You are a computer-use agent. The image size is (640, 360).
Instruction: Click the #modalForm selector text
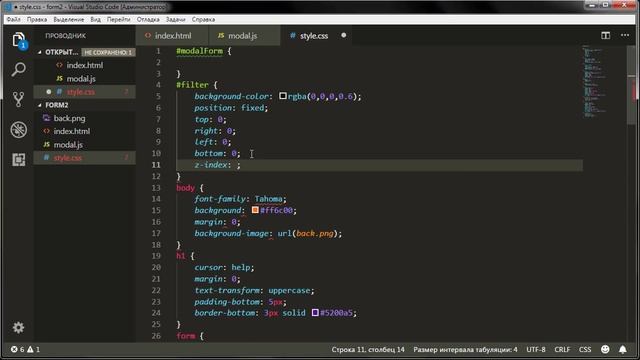tap(199, 51)
